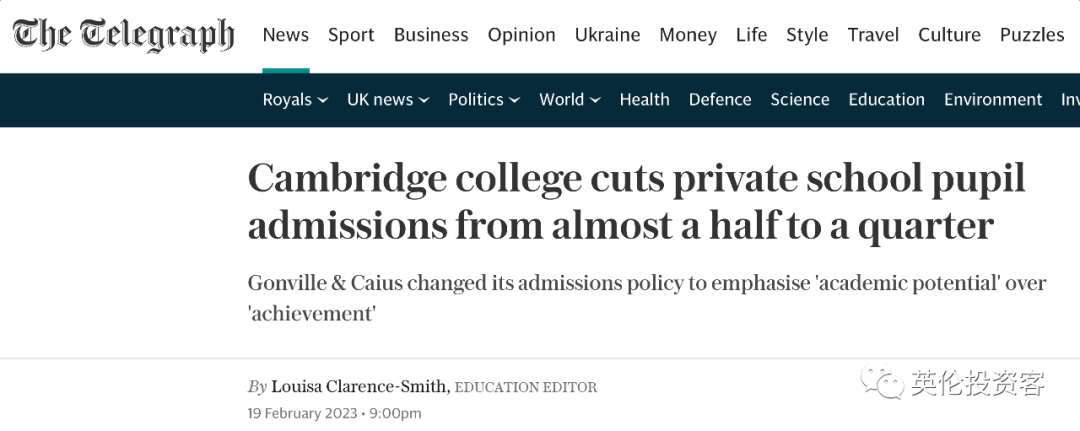
Task: Select Opinion in the top navigation
Action: [x=521, y=34]
